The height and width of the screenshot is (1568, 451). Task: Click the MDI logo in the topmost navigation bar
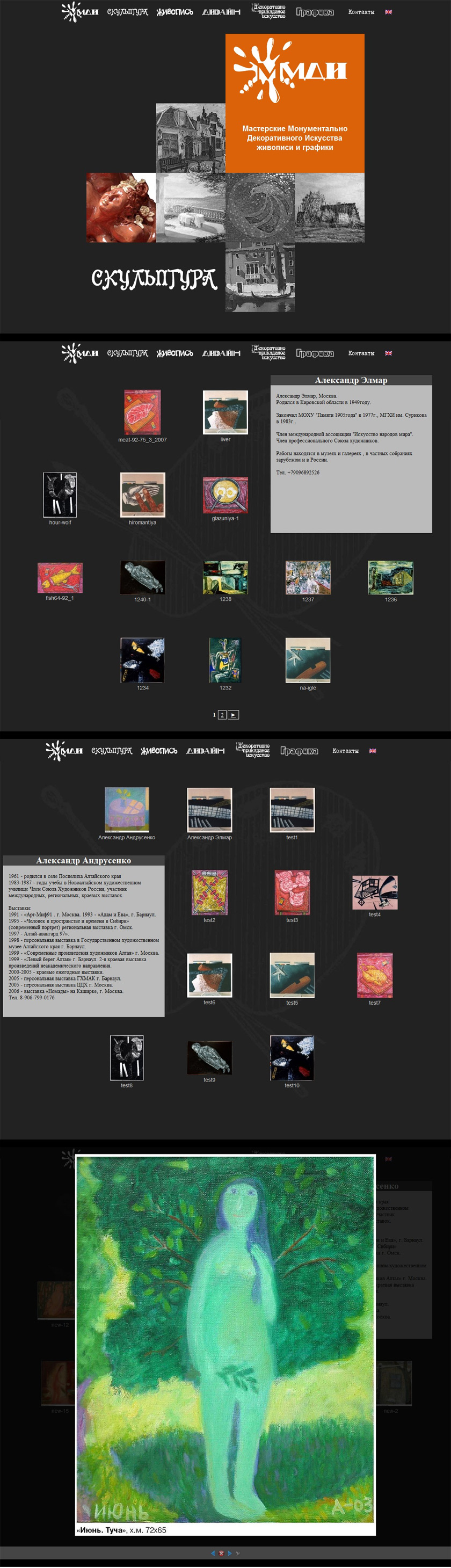(80, 12)
